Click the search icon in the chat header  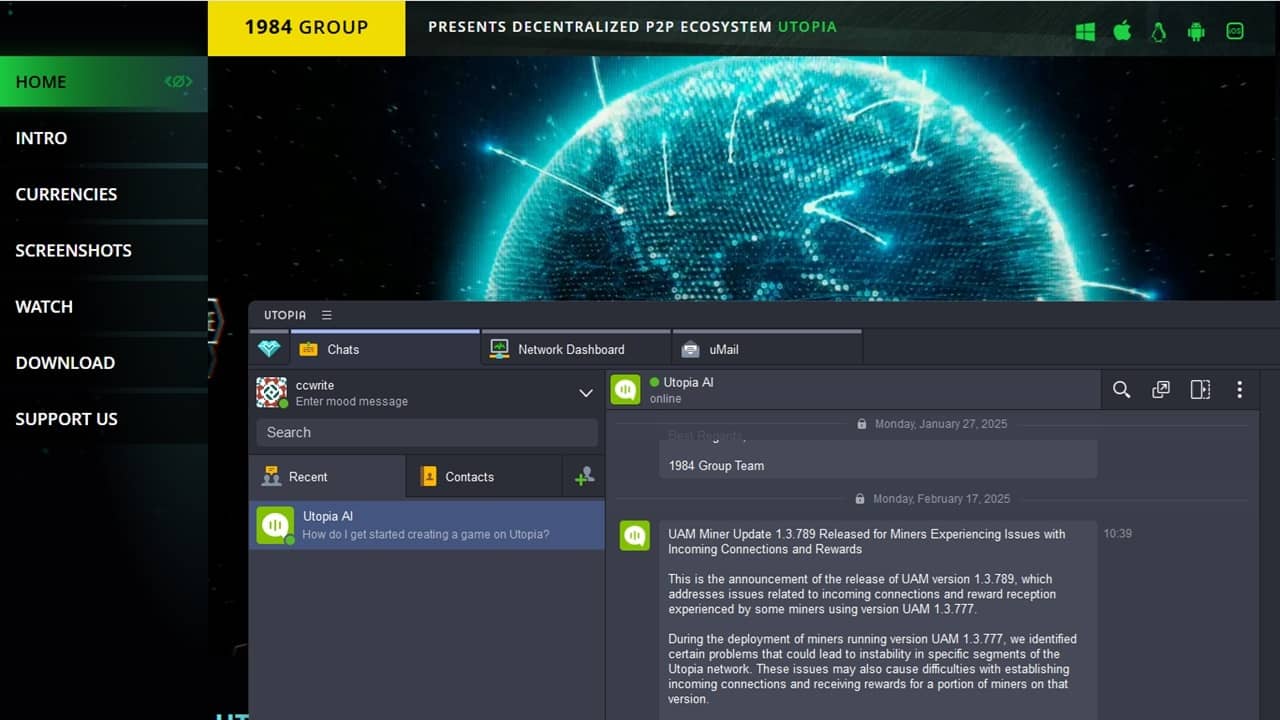[x=1121, y=390]
